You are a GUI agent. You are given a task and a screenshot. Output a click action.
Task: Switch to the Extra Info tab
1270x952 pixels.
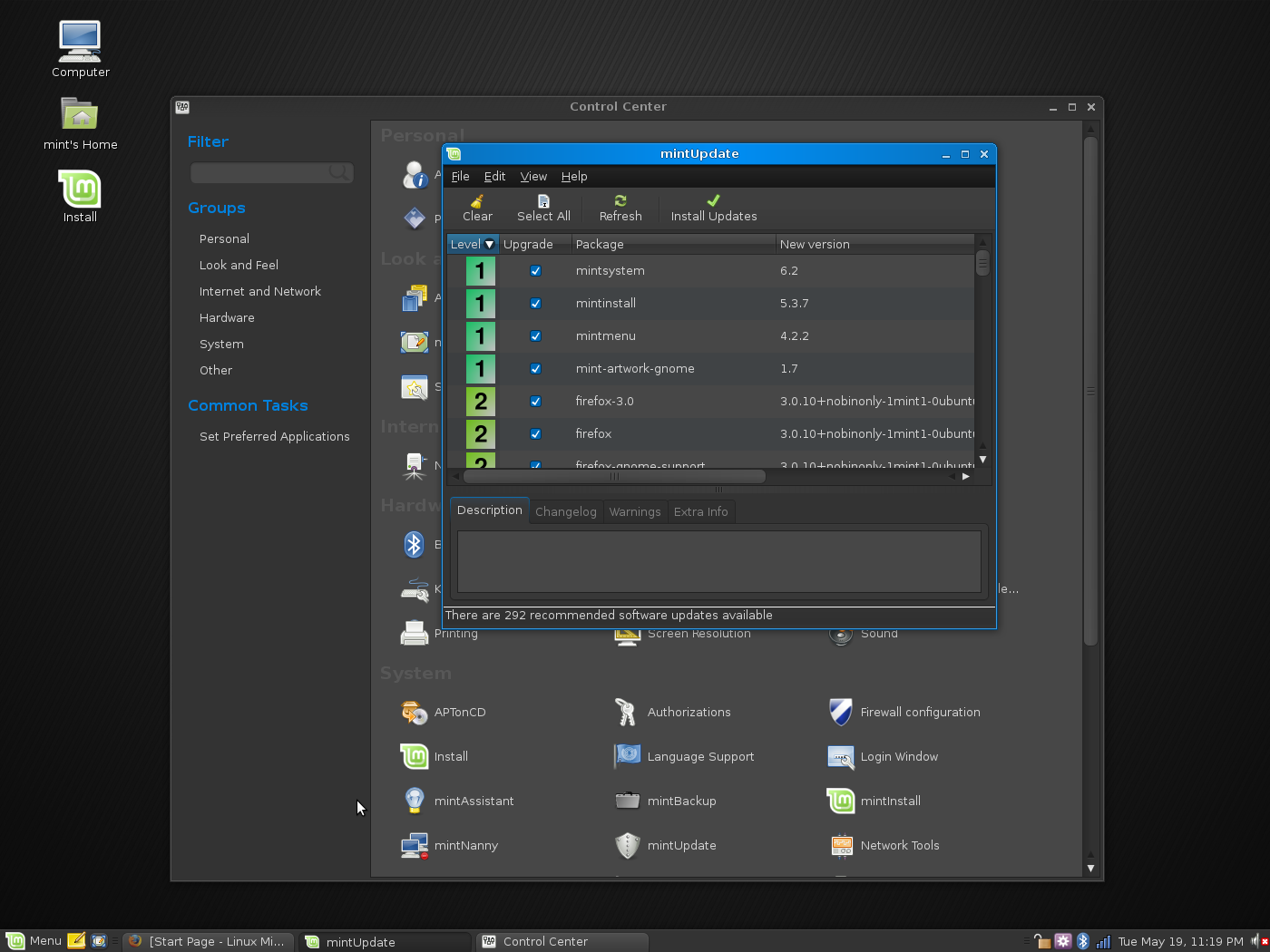700,512
